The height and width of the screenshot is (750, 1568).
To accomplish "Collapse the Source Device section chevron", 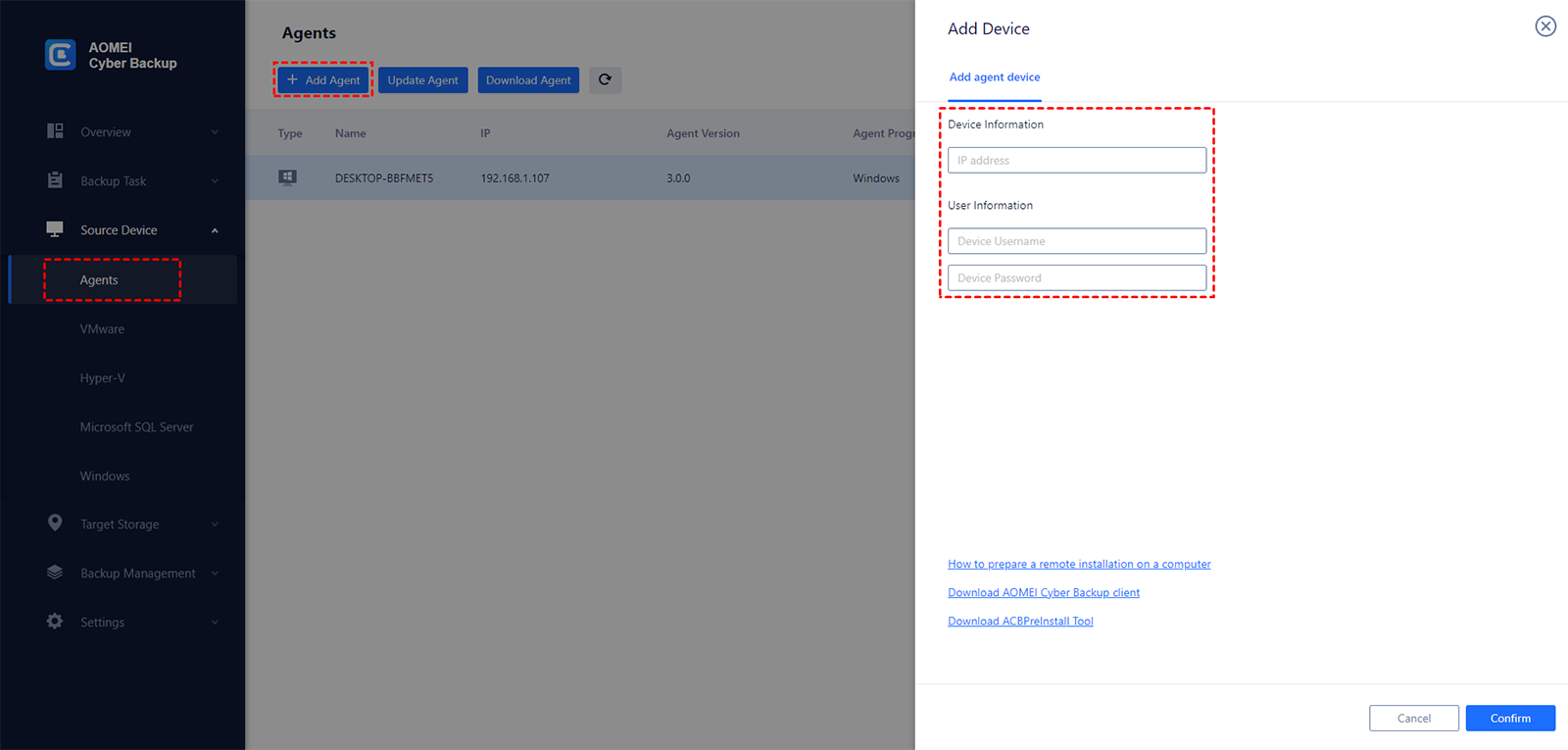I will 215,230.
